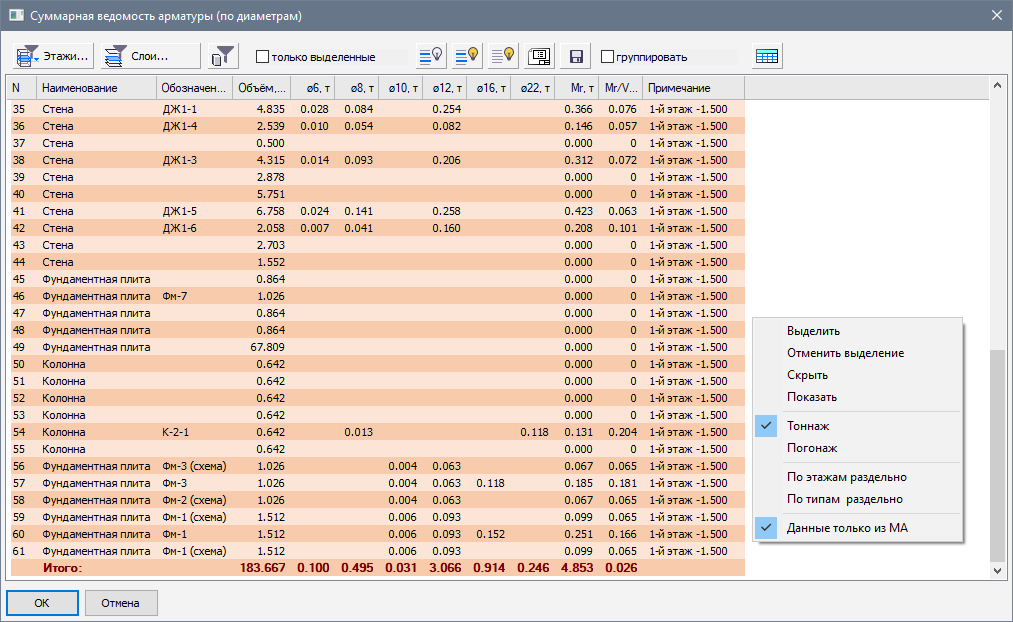
Task: Click 'Выделить' in the context menu
Action: point(813,331)
